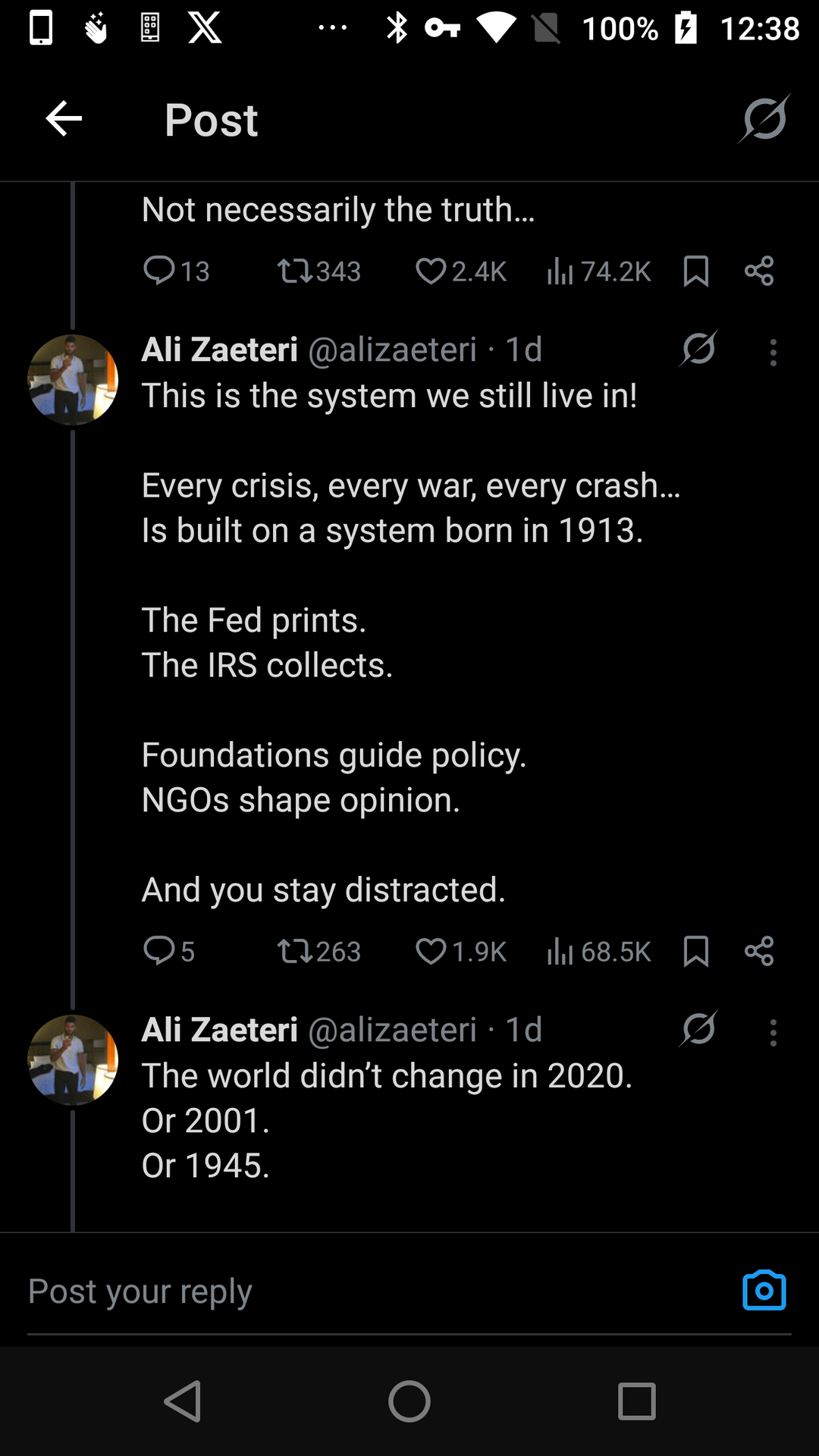Screen dimensions: 819x1456
Task: Like the post with 1.9K likes
Action: [461, 951]
